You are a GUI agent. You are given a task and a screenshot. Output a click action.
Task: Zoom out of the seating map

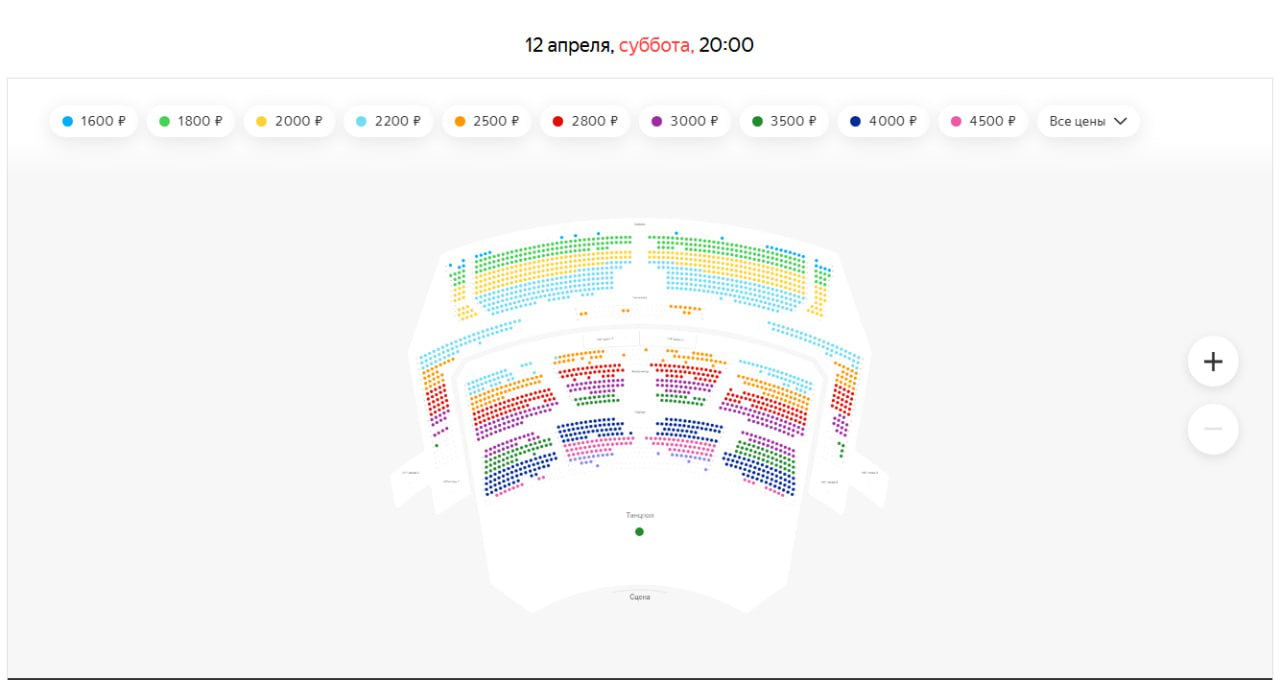[1213, 429]
